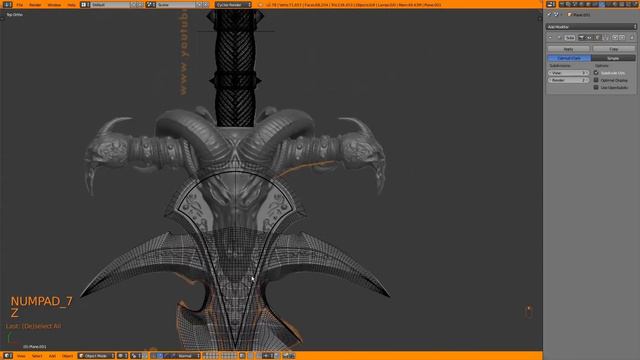Open the 3D View's Object menu
Image resolution: width=640 pixels, height=360 pixels.
[67, 356]
